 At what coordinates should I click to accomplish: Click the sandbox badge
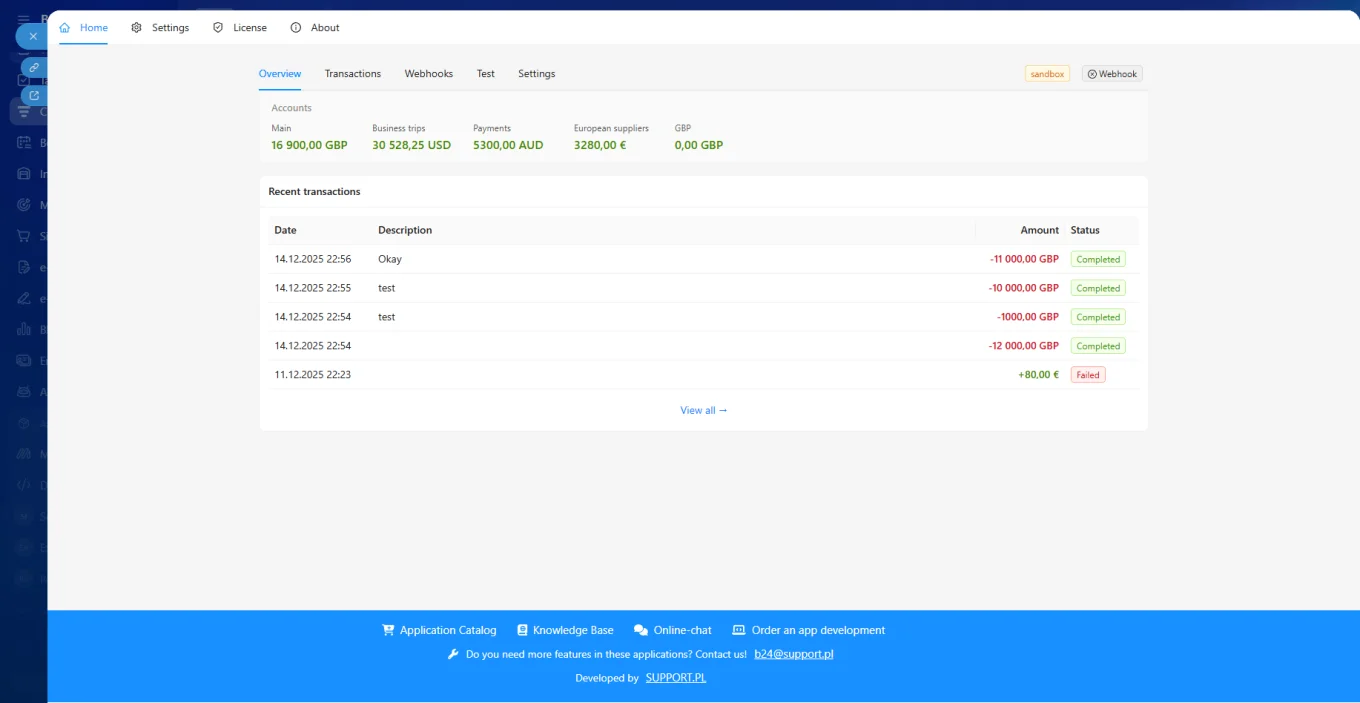click(1046, 73)
